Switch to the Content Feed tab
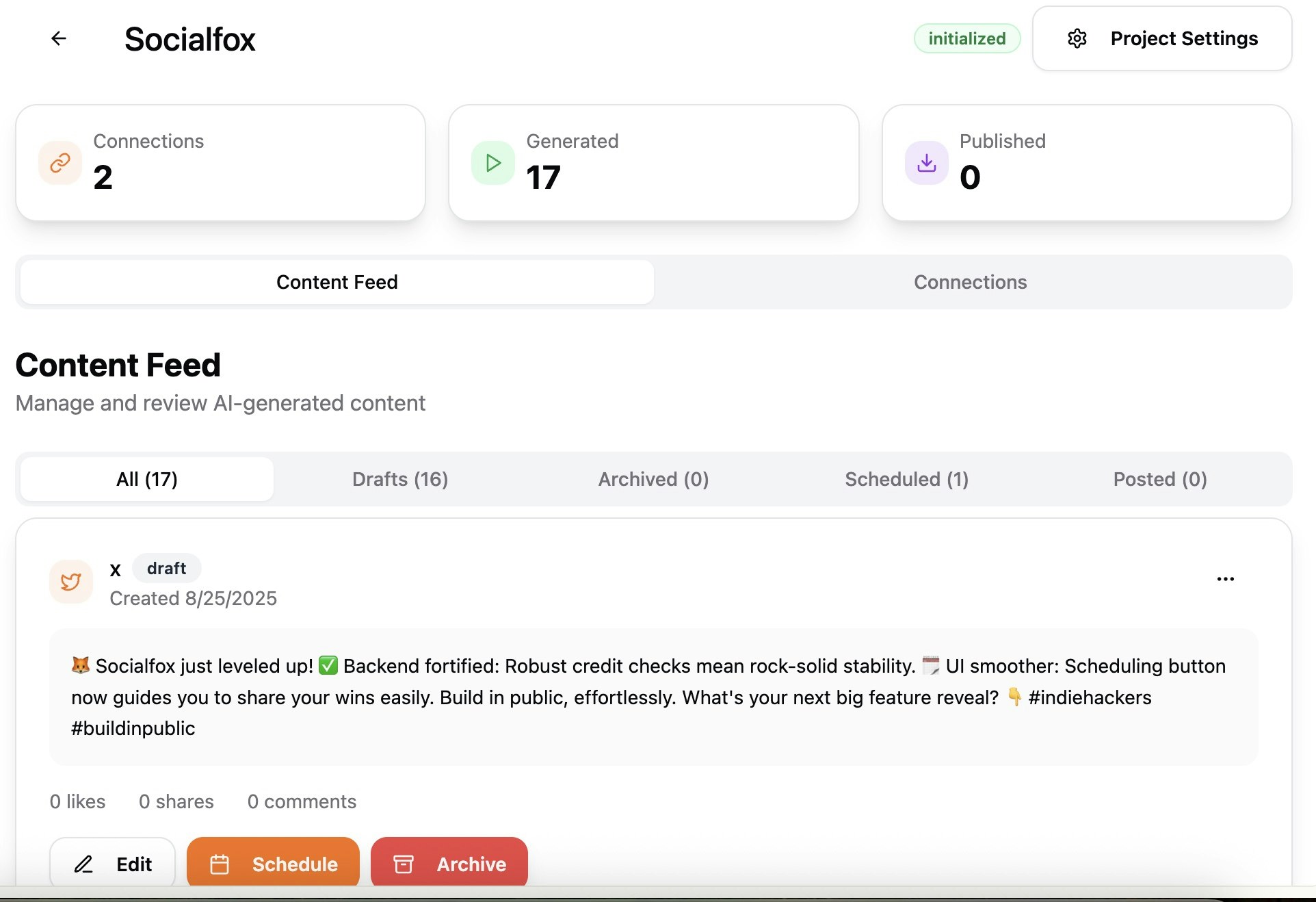1316x902 pixels. 337,282
